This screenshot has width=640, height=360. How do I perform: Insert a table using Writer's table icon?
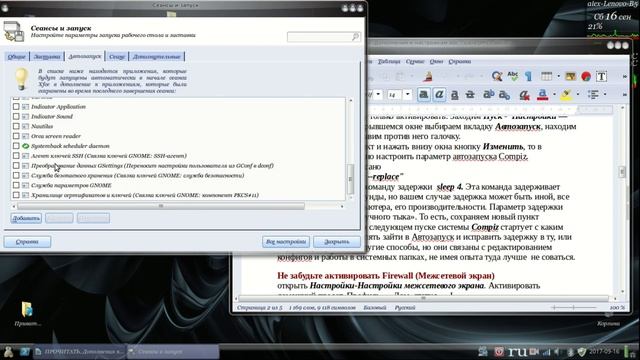coord(547,76)
